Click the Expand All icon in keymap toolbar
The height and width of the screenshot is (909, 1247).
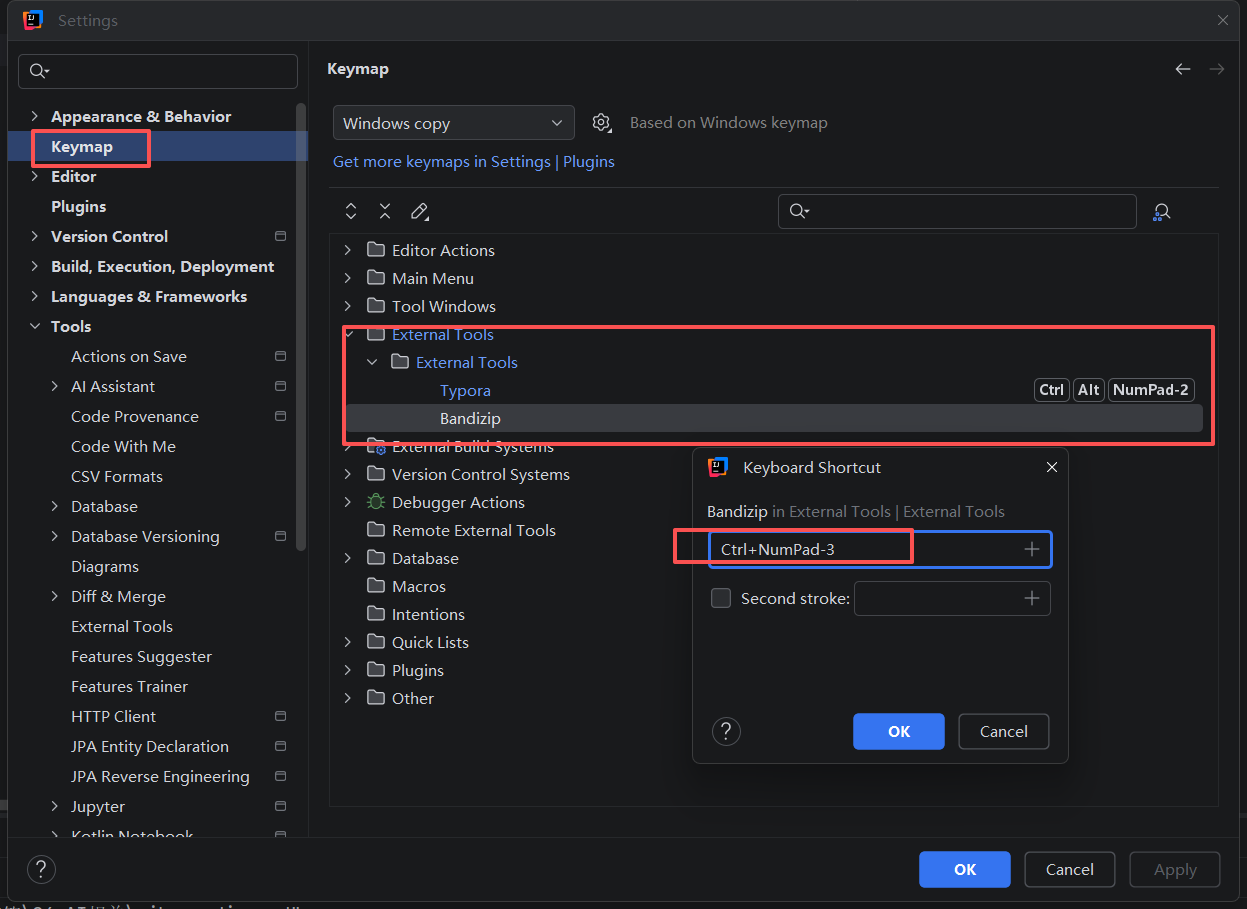point(351,211)
